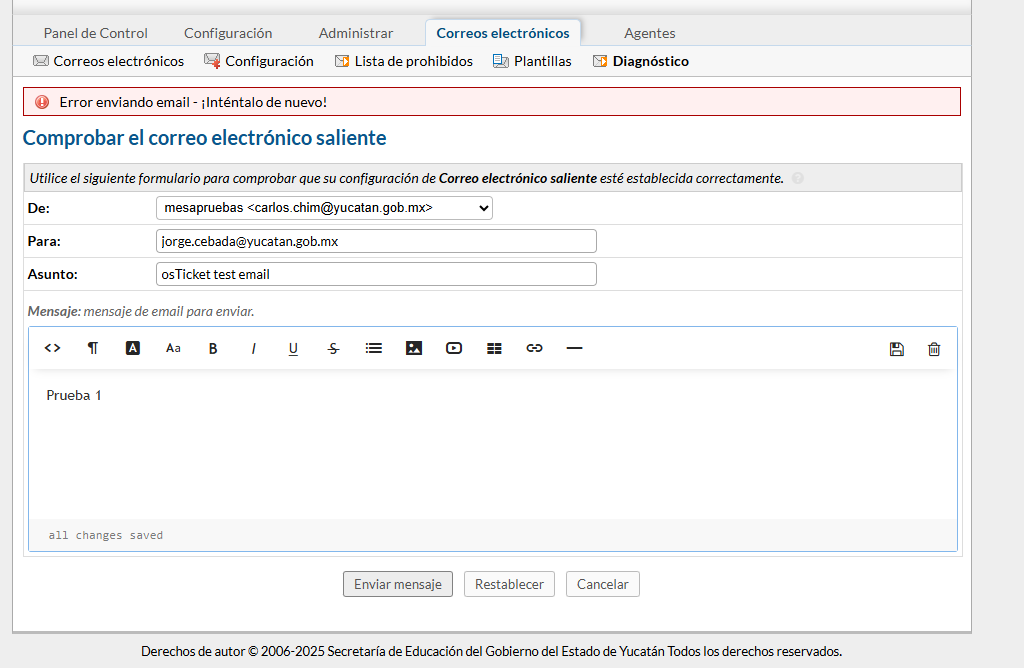Insert a link into the message
Image resolution: width=1024 pixels, height=668 pixels.
point(534,348)
